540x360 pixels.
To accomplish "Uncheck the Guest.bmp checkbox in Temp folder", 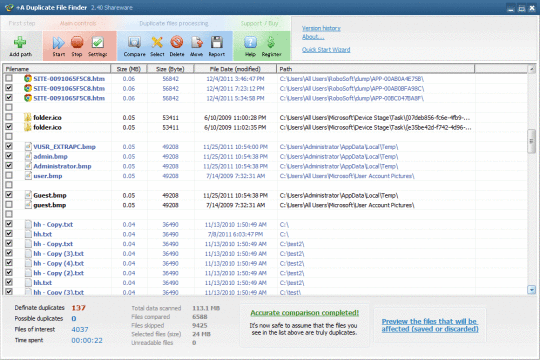I will [x=9, y=195].
